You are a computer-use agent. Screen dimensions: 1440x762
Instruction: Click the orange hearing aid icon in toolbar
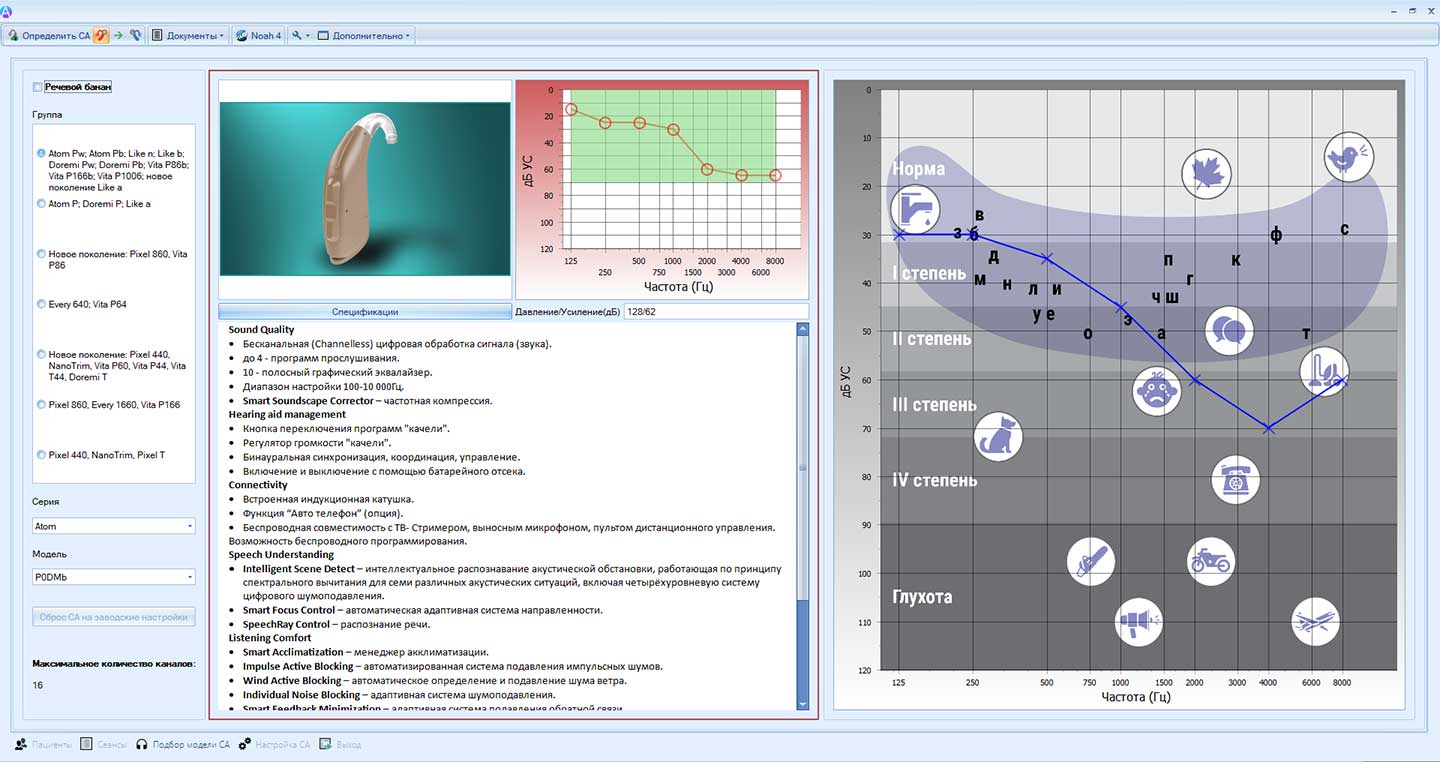pos(102,36)
